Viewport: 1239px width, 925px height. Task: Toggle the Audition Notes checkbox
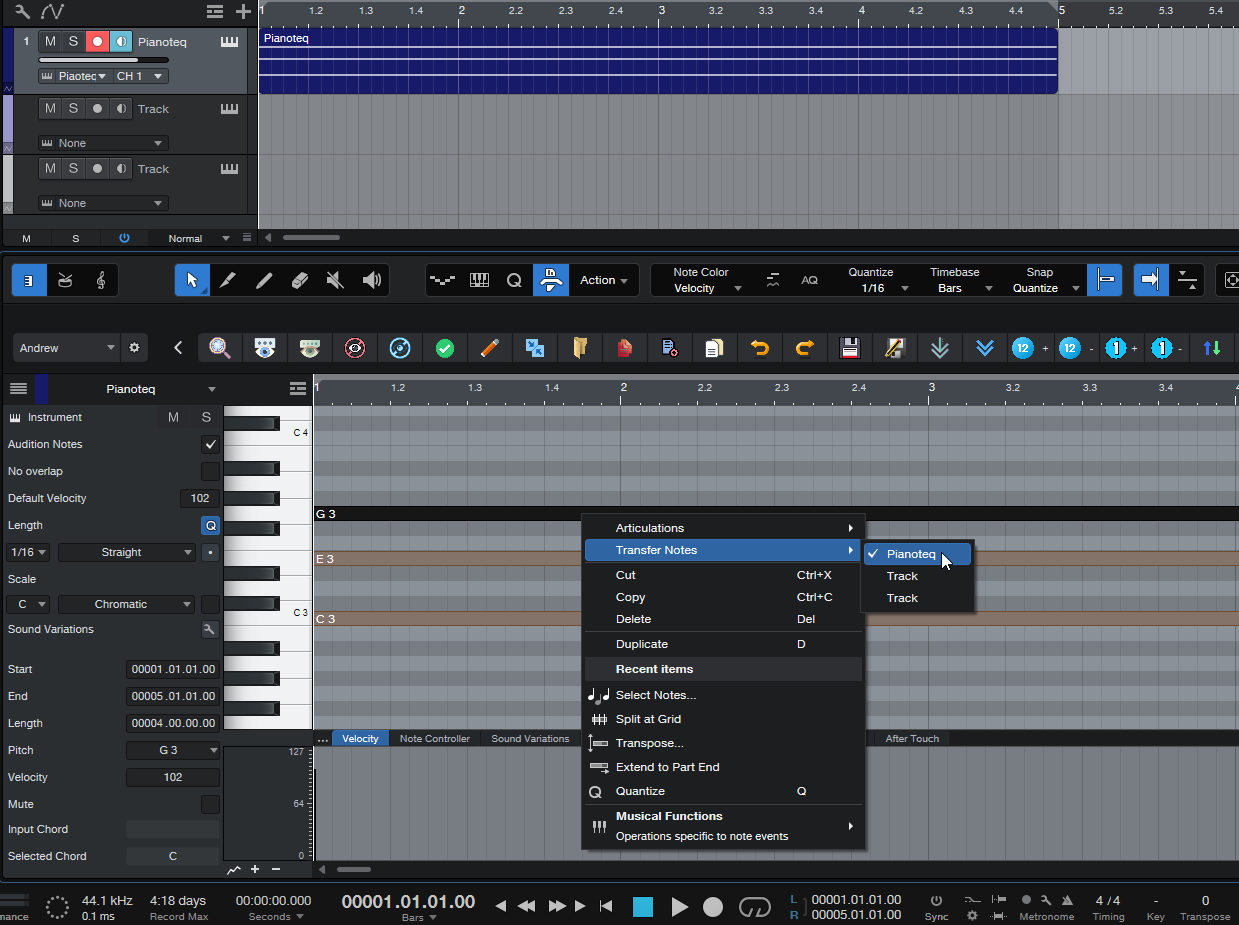pos(210,444)
